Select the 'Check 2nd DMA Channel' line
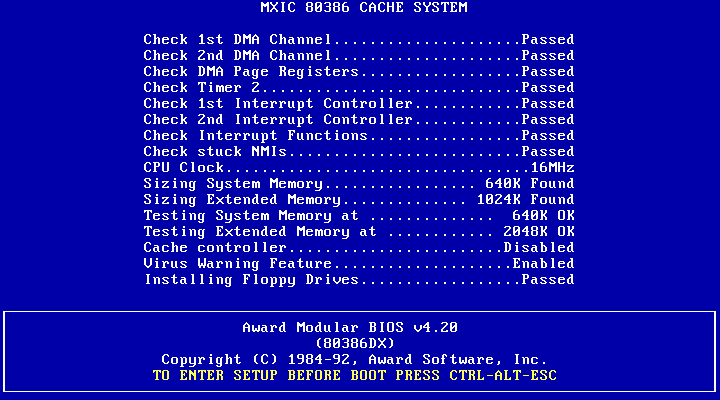This screenshot has height=400, width=720. 359,56
